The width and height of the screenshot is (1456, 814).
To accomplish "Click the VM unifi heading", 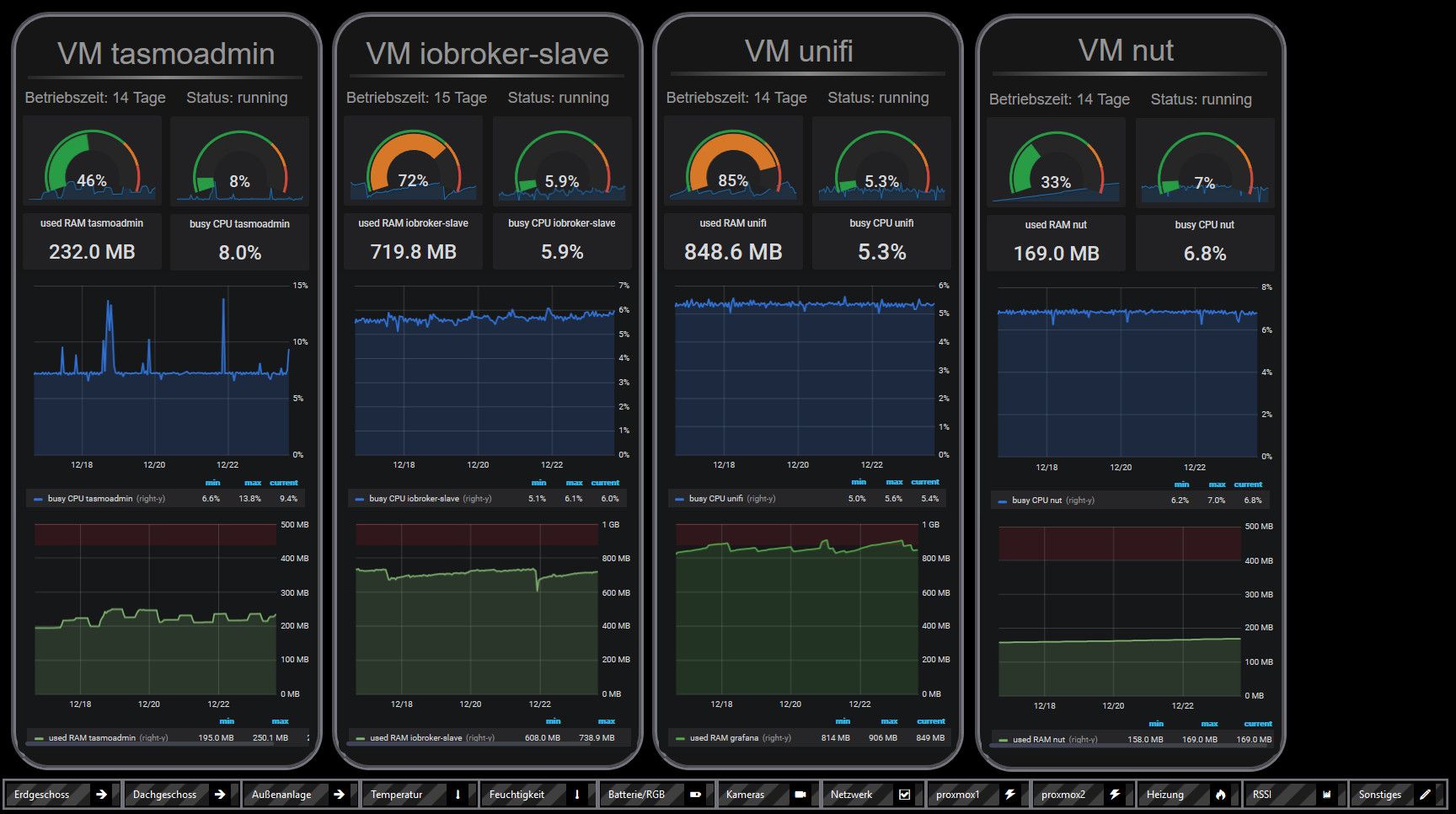I will coord(799,51).
